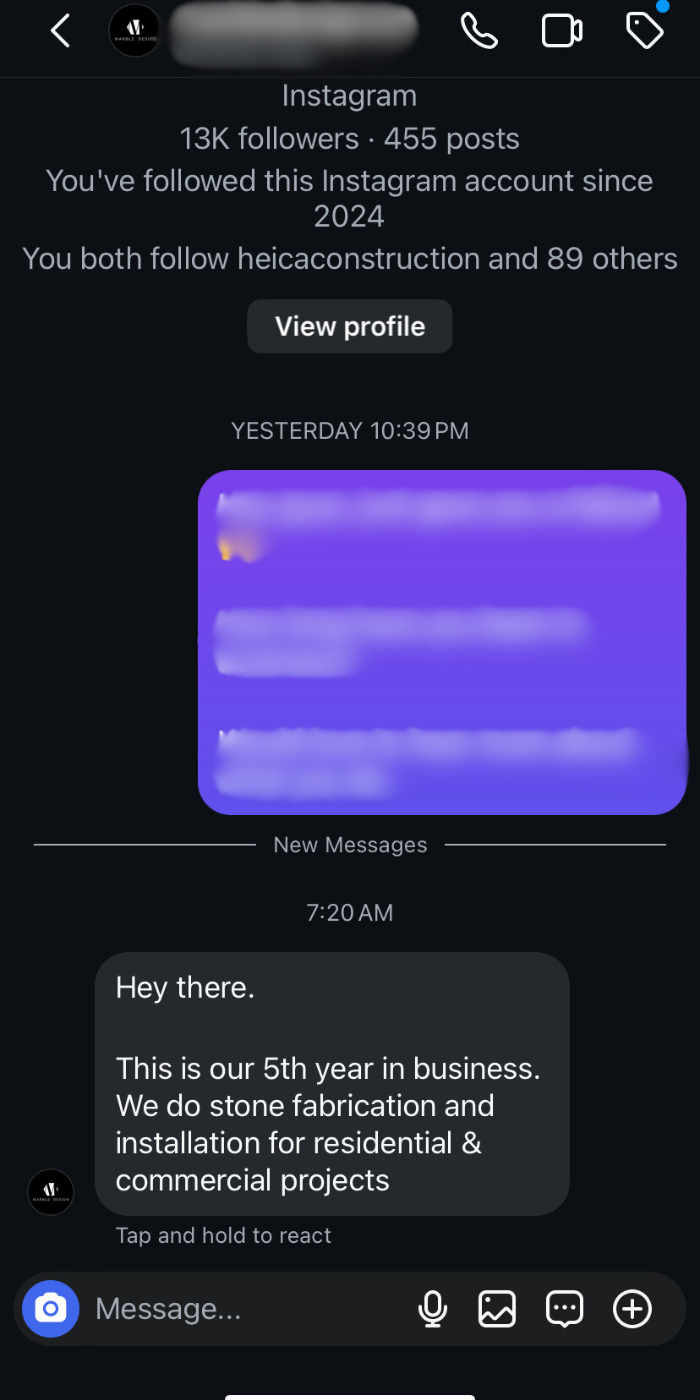
Task: Tap the "Tap and hold to react" hint
Action: (223, 1236)
